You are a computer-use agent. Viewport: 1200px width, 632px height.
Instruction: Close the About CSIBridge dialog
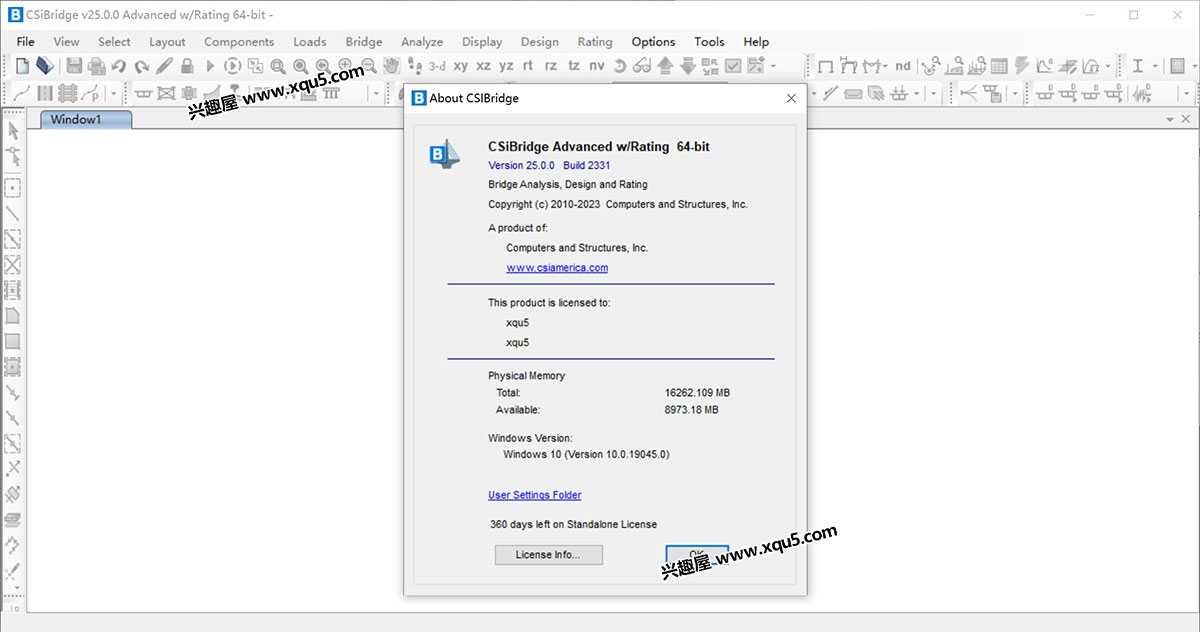click(791, 98)
